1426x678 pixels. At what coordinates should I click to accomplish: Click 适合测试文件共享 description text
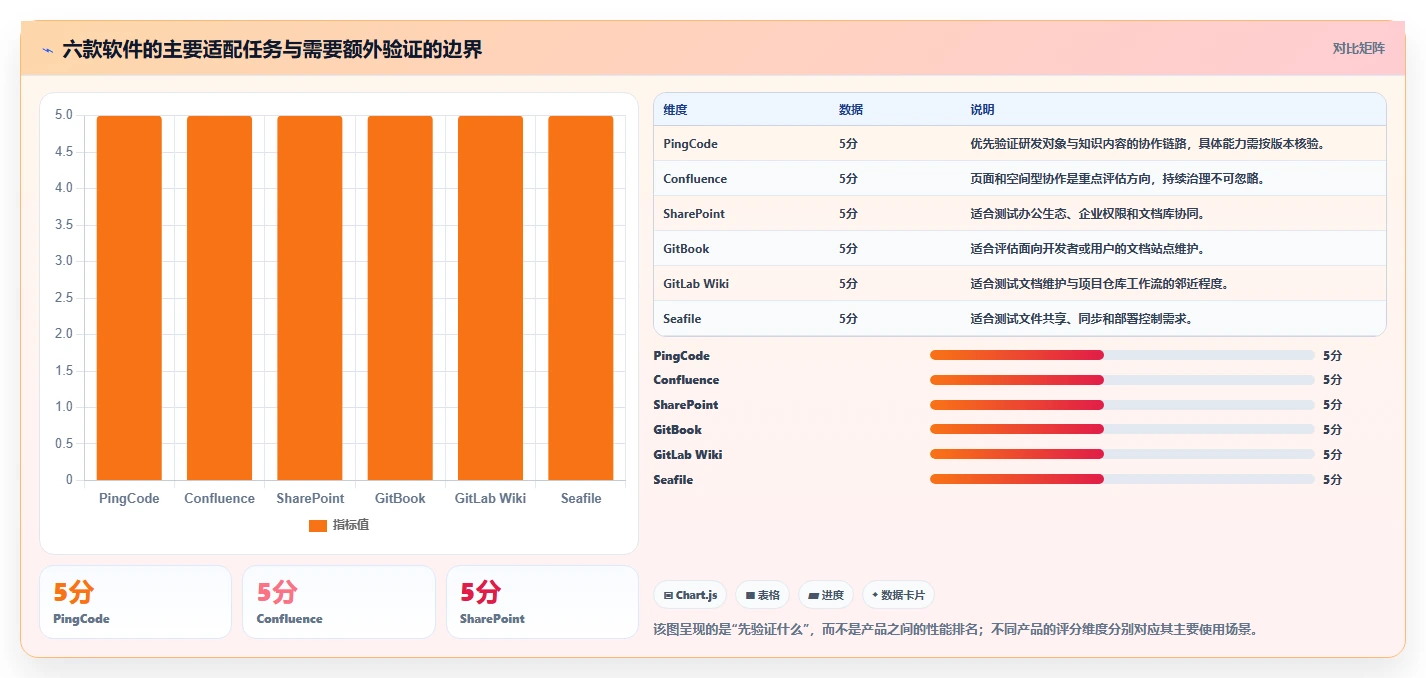1082,319
